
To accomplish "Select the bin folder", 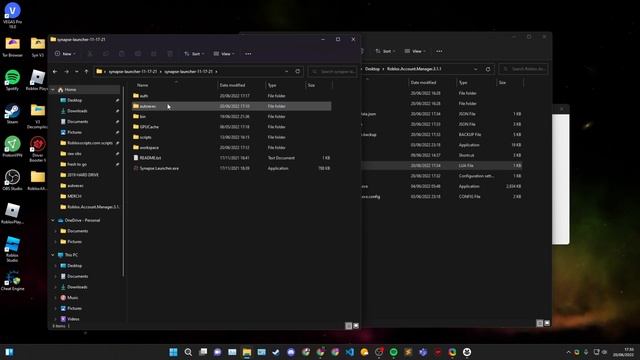I will coord(231,116).
